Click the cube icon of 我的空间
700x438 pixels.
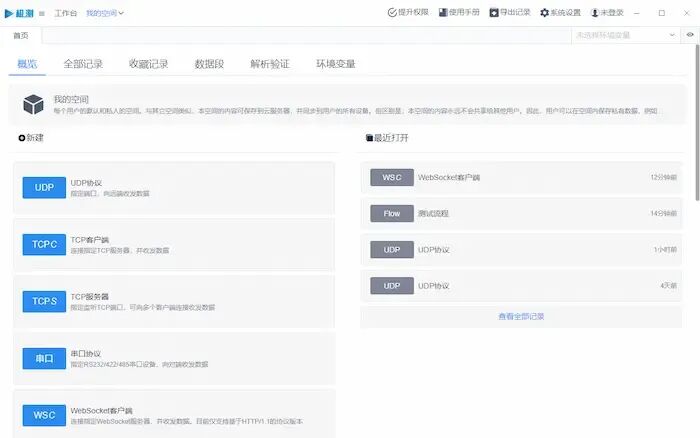coord(33,104)
